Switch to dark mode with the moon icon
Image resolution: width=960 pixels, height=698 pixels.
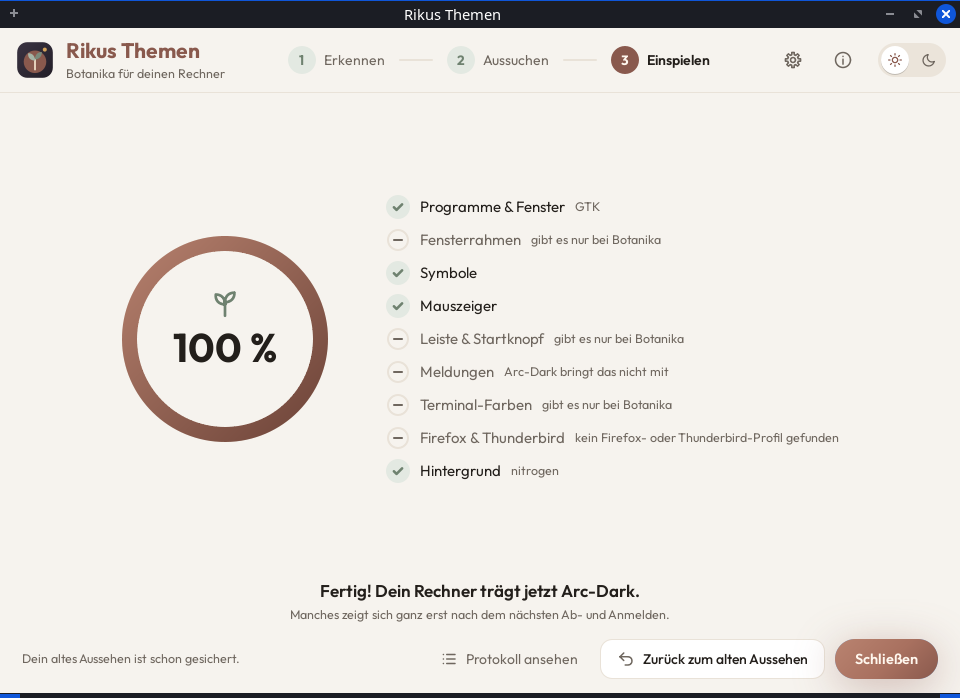929,60
